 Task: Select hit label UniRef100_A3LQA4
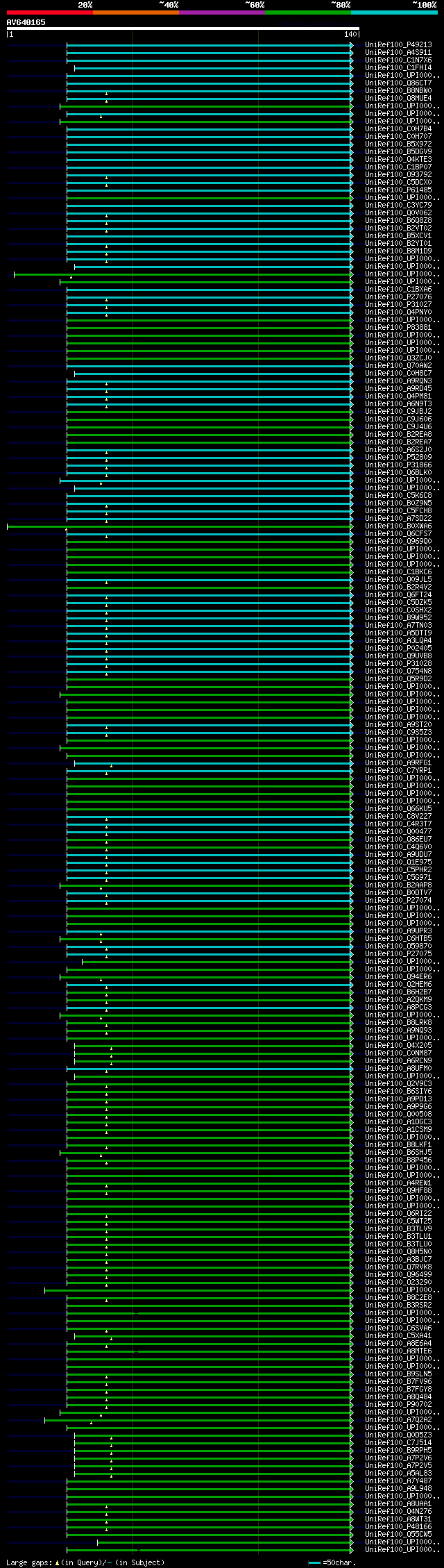pyautogui.click(x=398, y=641)
